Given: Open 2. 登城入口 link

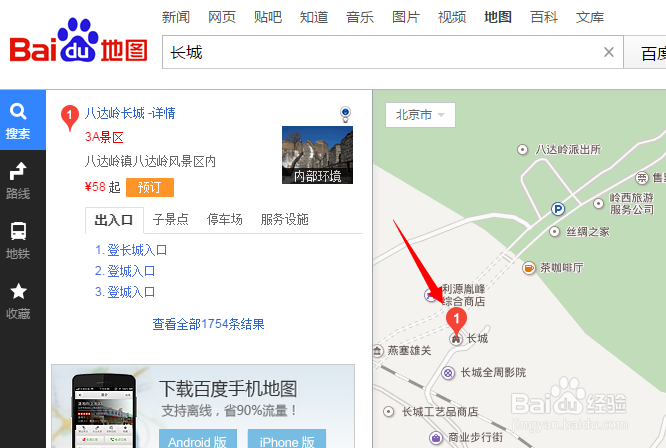Looking at the screenshot, I should (125, 271).
